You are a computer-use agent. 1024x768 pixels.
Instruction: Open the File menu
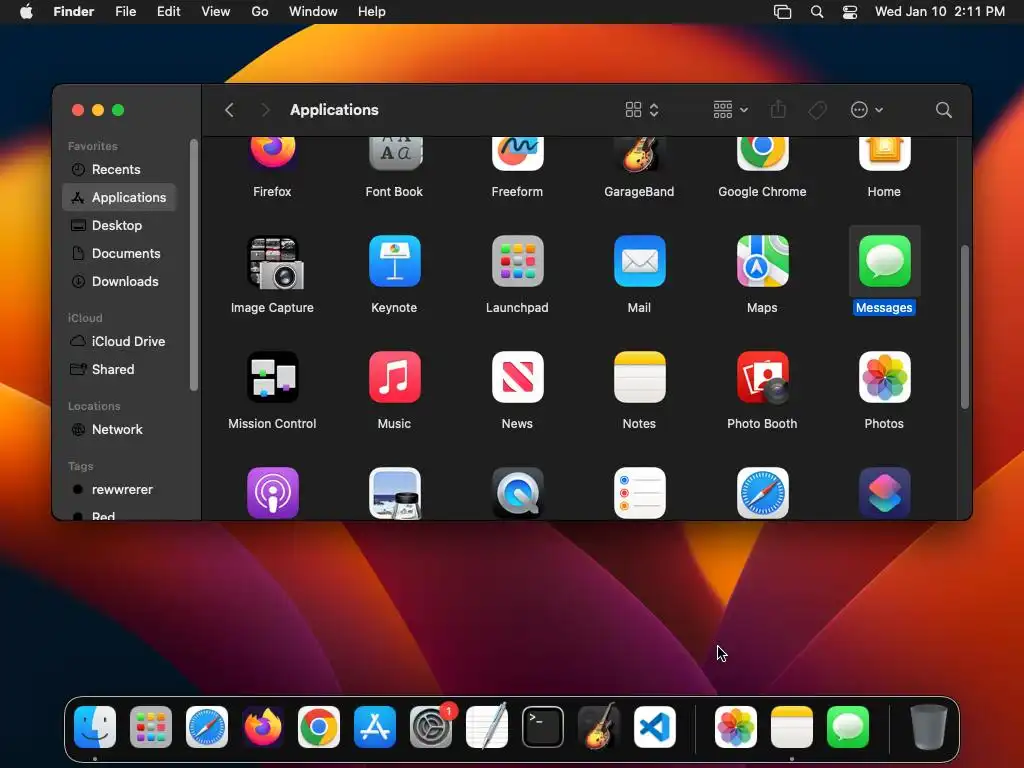point(125,12)
